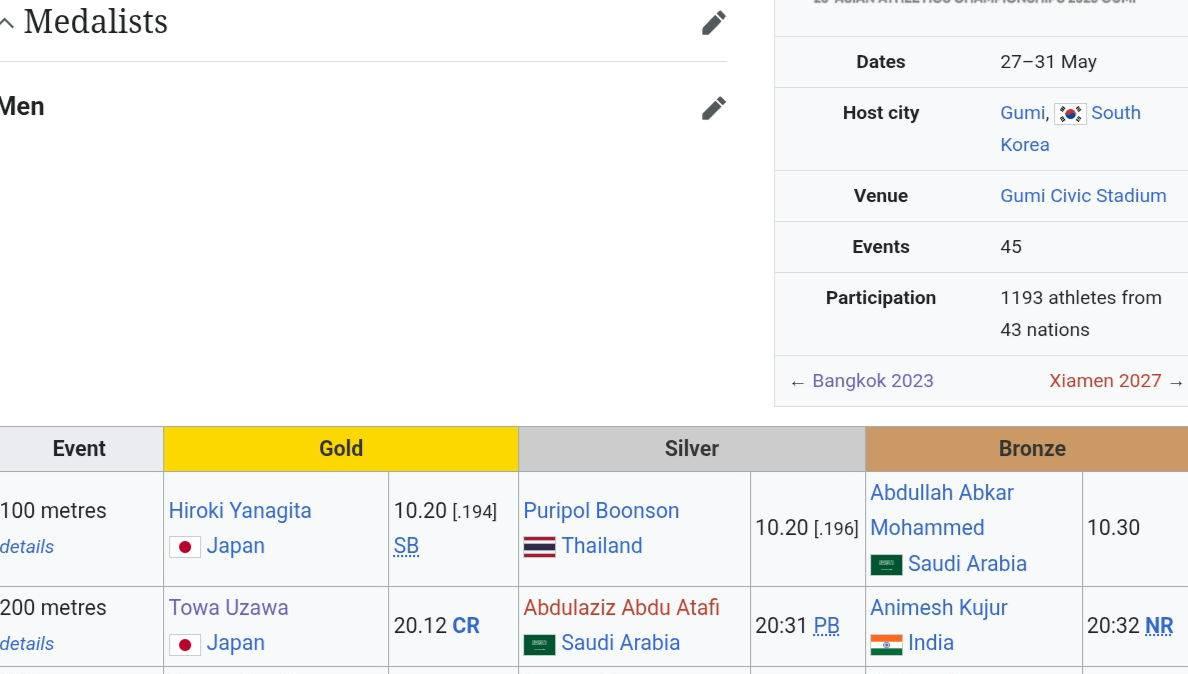
Task: Open the Gumi Civic Stadium link
Action: coord(1083,196)
